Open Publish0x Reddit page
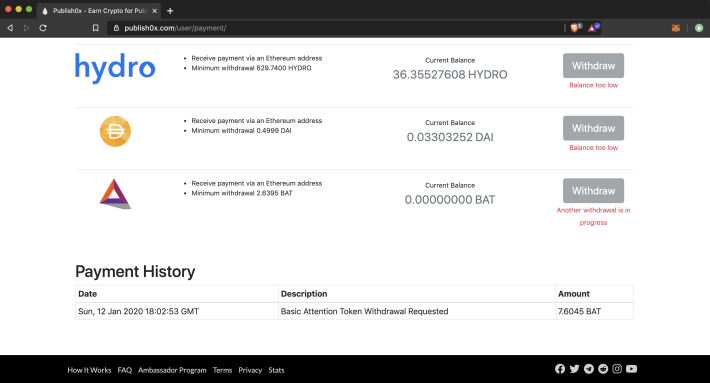 click(603, 369)
